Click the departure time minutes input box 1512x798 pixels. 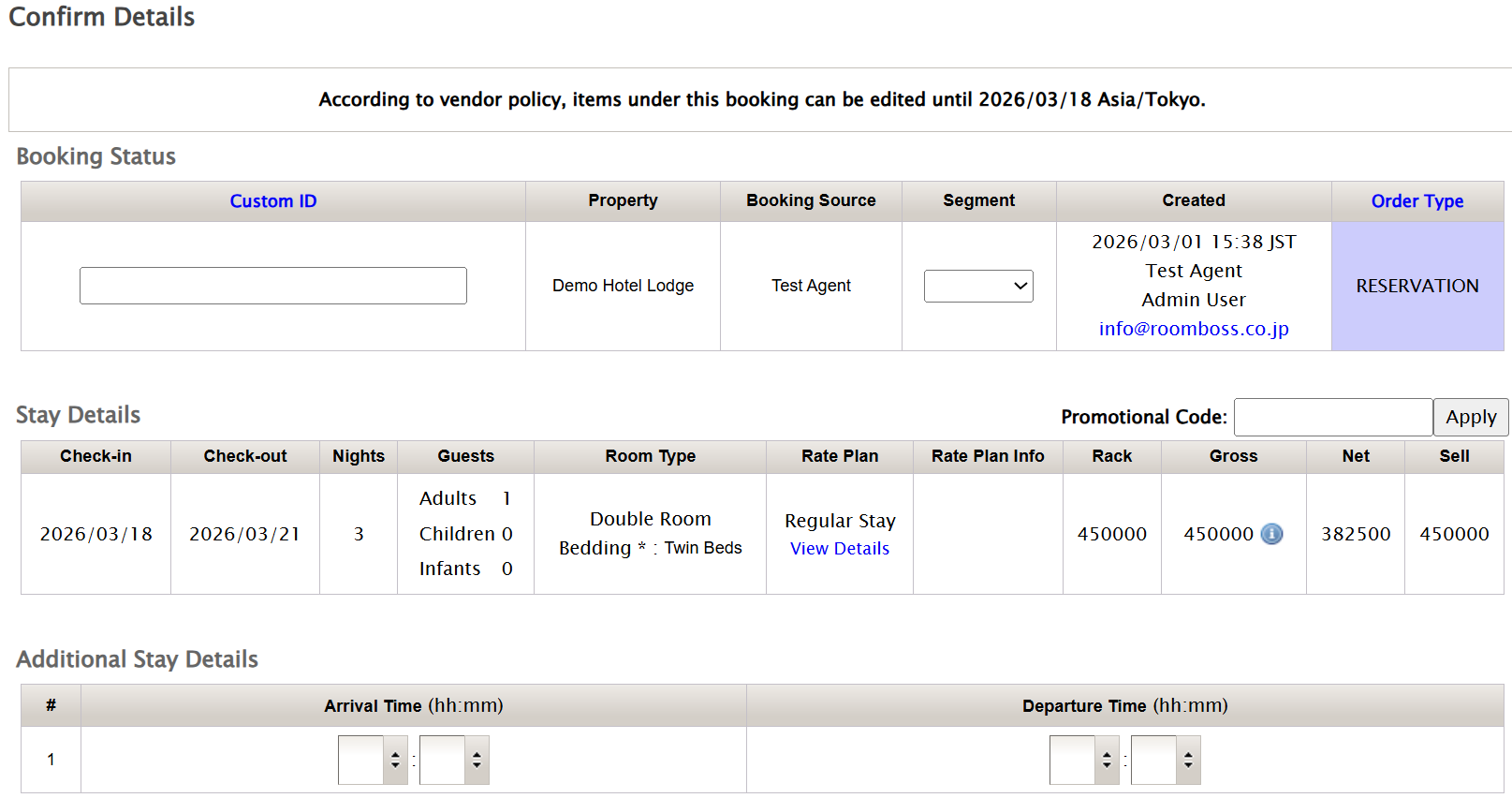click(x=1153, y=760)
